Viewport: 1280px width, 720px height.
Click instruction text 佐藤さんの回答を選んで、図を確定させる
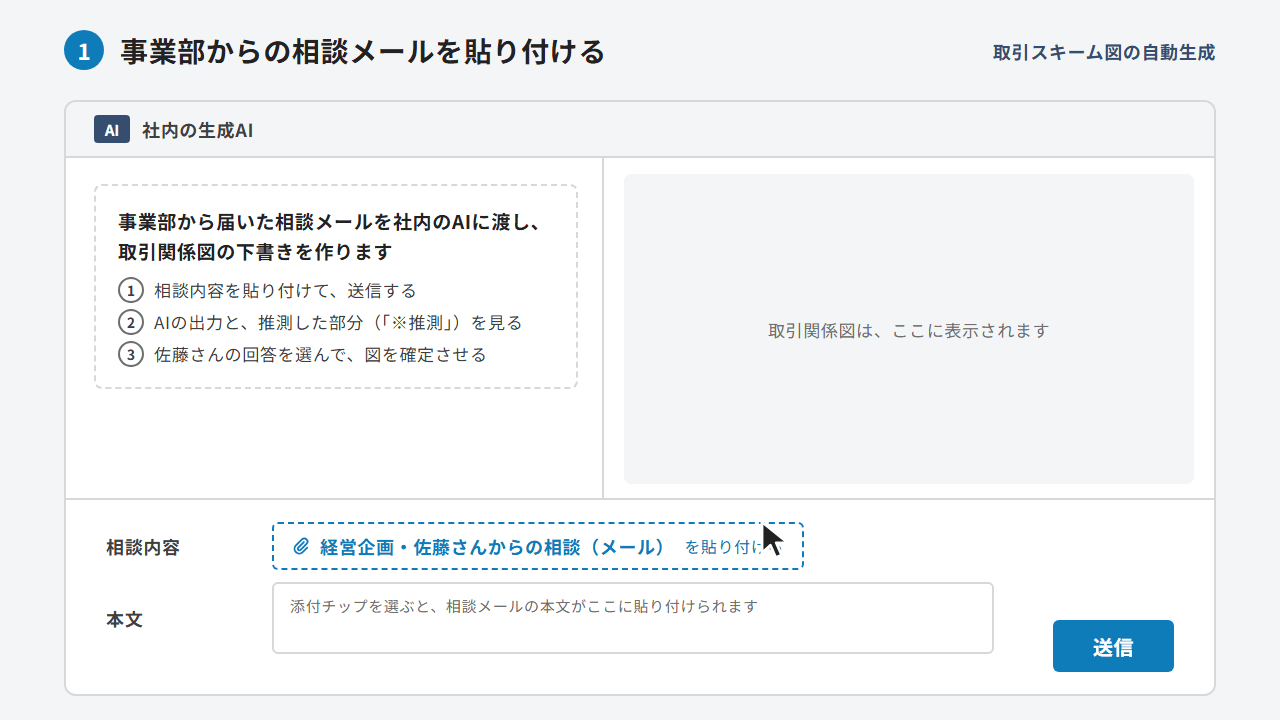tap(320, 355)
